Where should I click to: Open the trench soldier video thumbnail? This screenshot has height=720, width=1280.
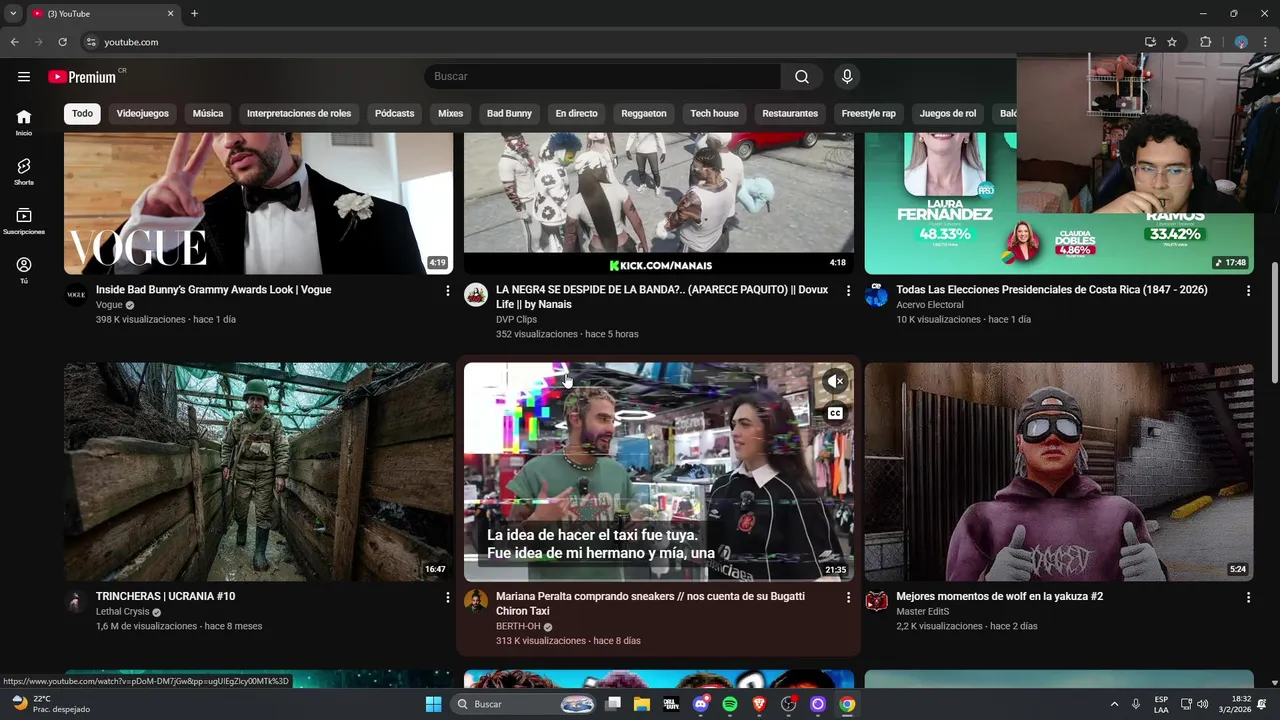(258, 472)
